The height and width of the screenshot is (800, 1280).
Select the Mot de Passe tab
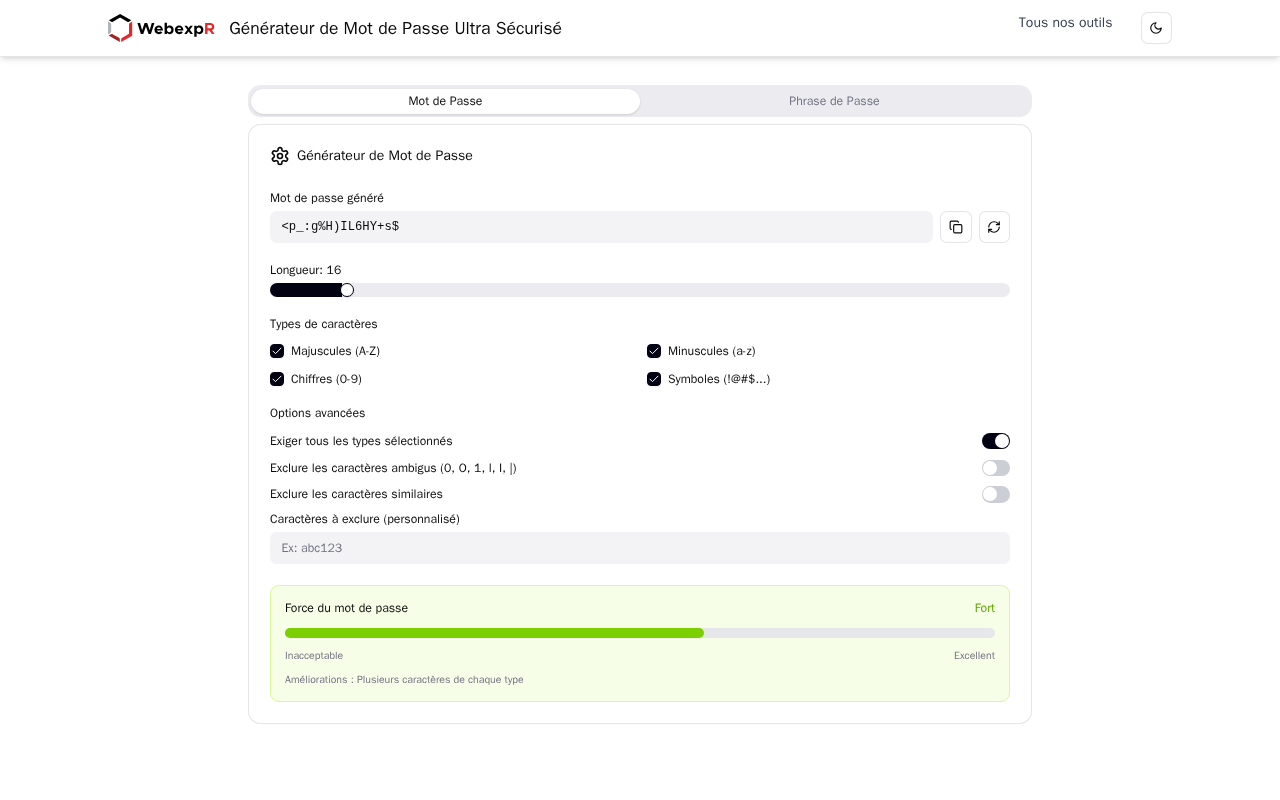[445, 101]
